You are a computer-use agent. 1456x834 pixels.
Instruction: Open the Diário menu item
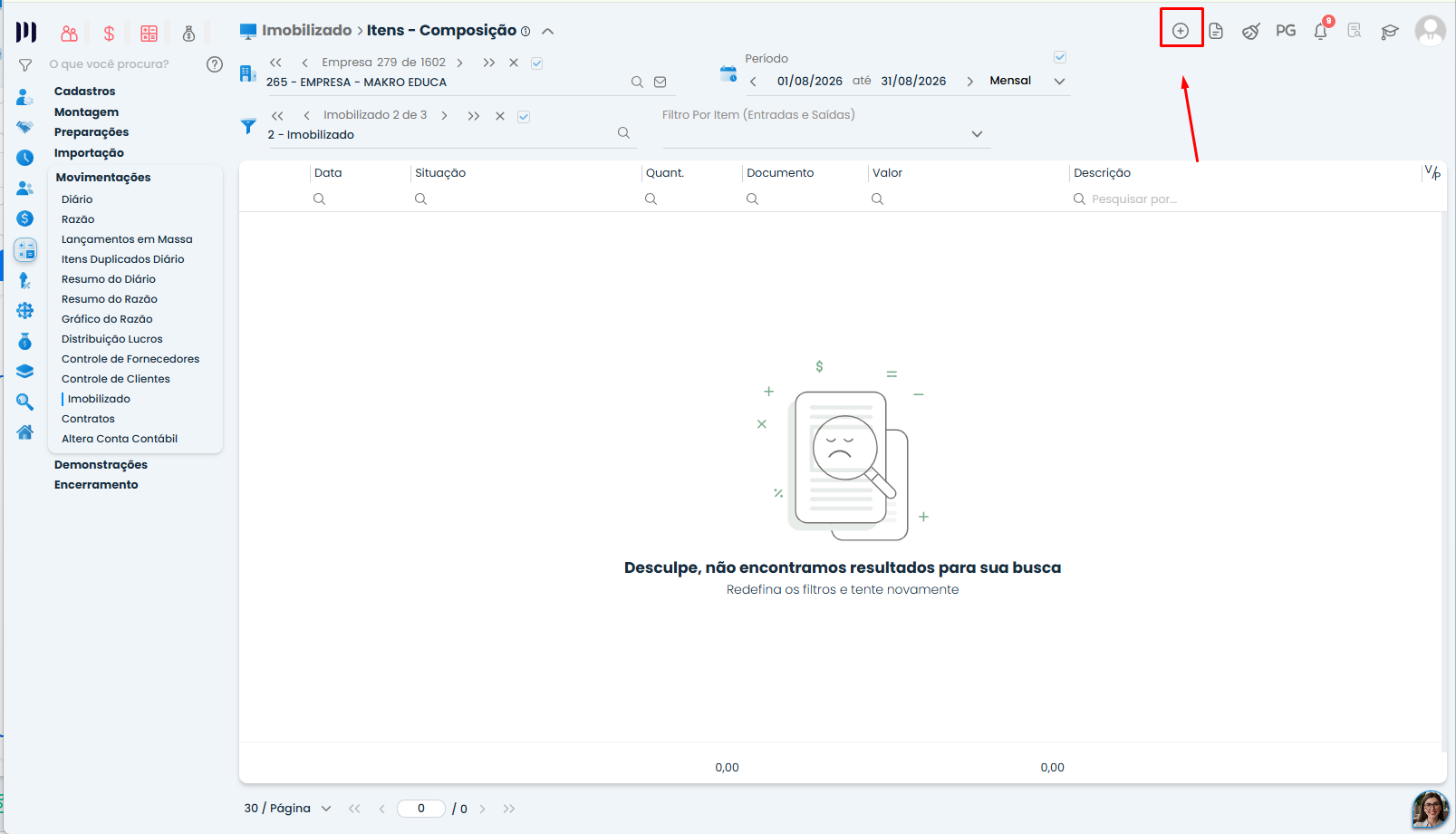(x=77, y=199)
